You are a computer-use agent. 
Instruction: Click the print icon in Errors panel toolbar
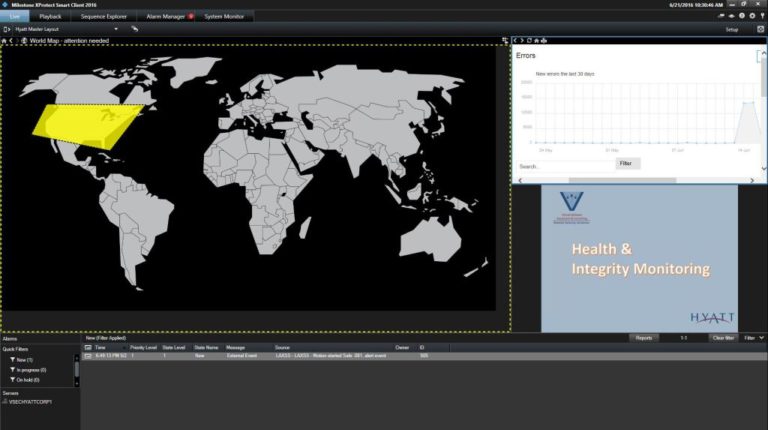point(544,41)
